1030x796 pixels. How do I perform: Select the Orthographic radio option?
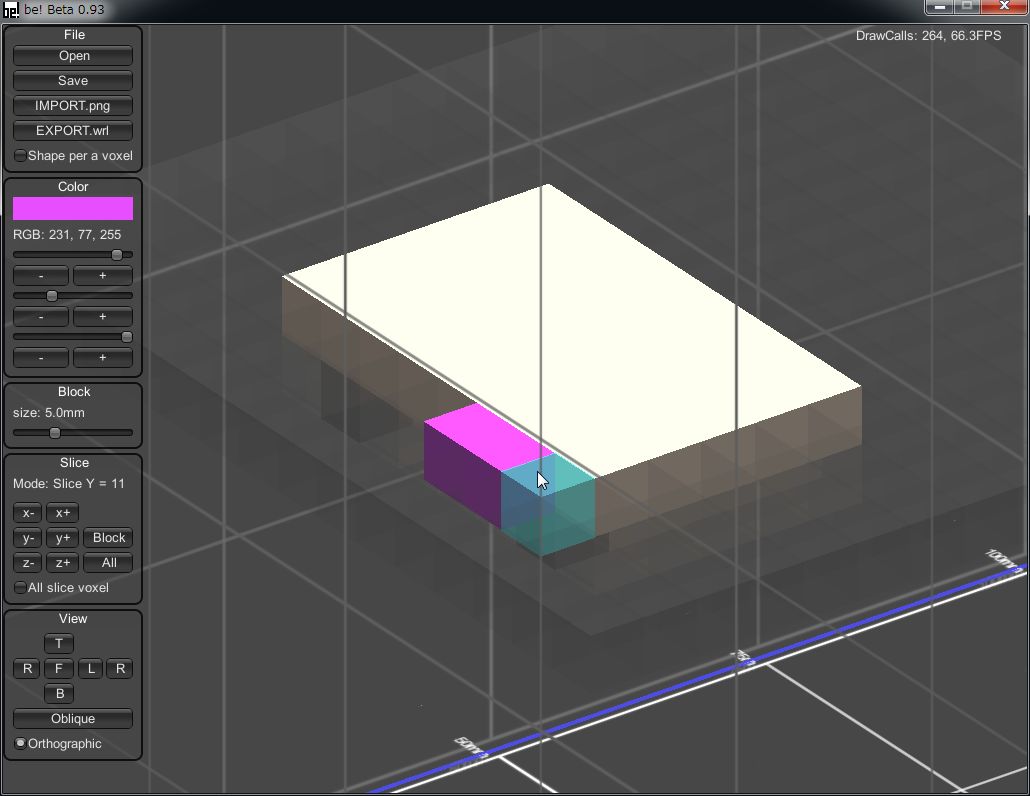(21, 744)
